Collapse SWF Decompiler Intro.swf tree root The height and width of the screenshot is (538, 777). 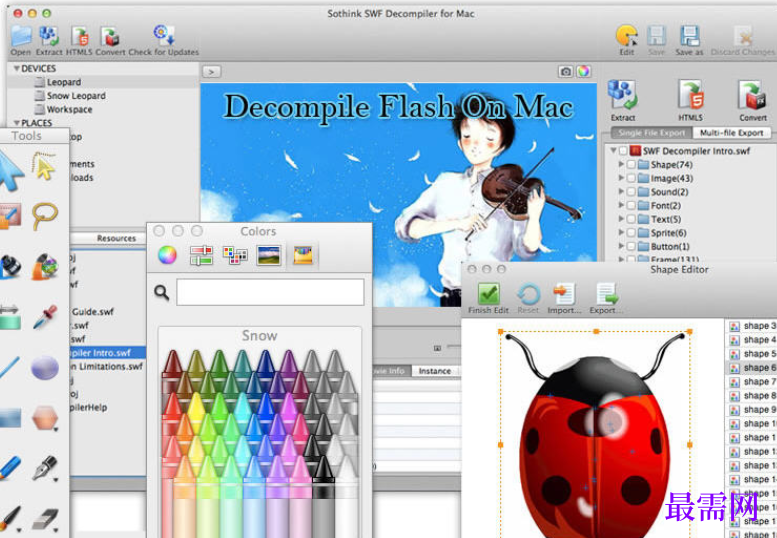pyautogui.click(x=613, y=150)
